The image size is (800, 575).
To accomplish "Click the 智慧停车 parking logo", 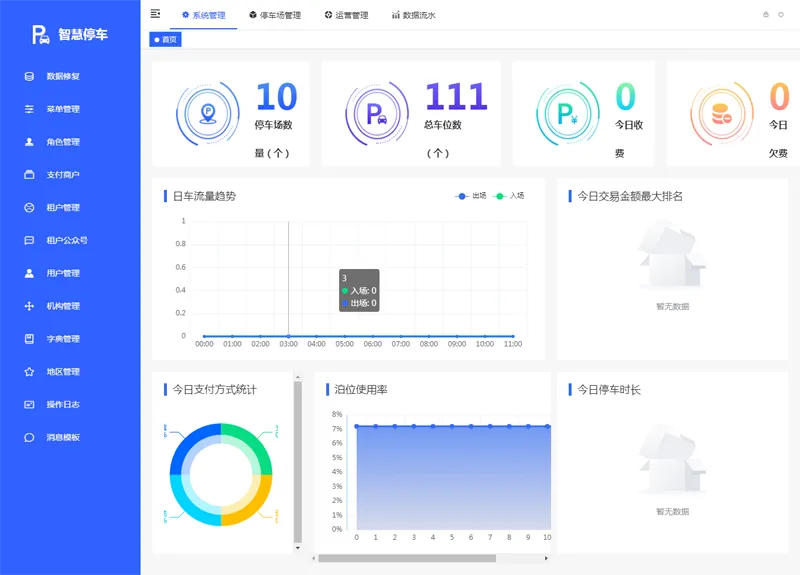I will click(70, 35).
